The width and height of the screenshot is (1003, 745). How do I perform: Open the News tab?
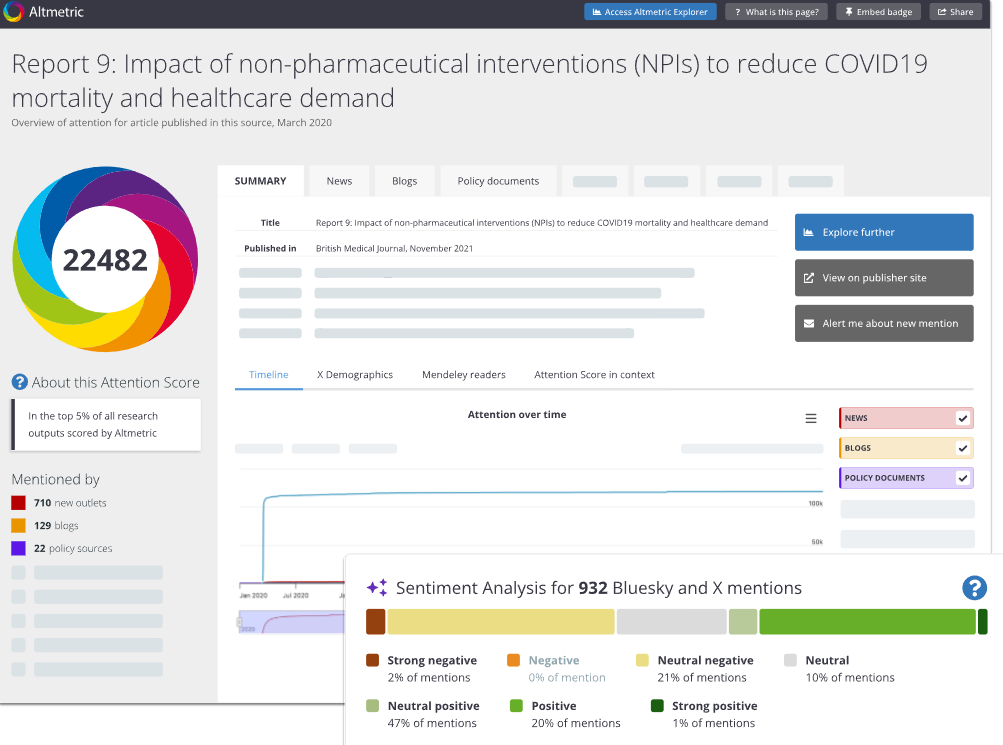[339, 181]
